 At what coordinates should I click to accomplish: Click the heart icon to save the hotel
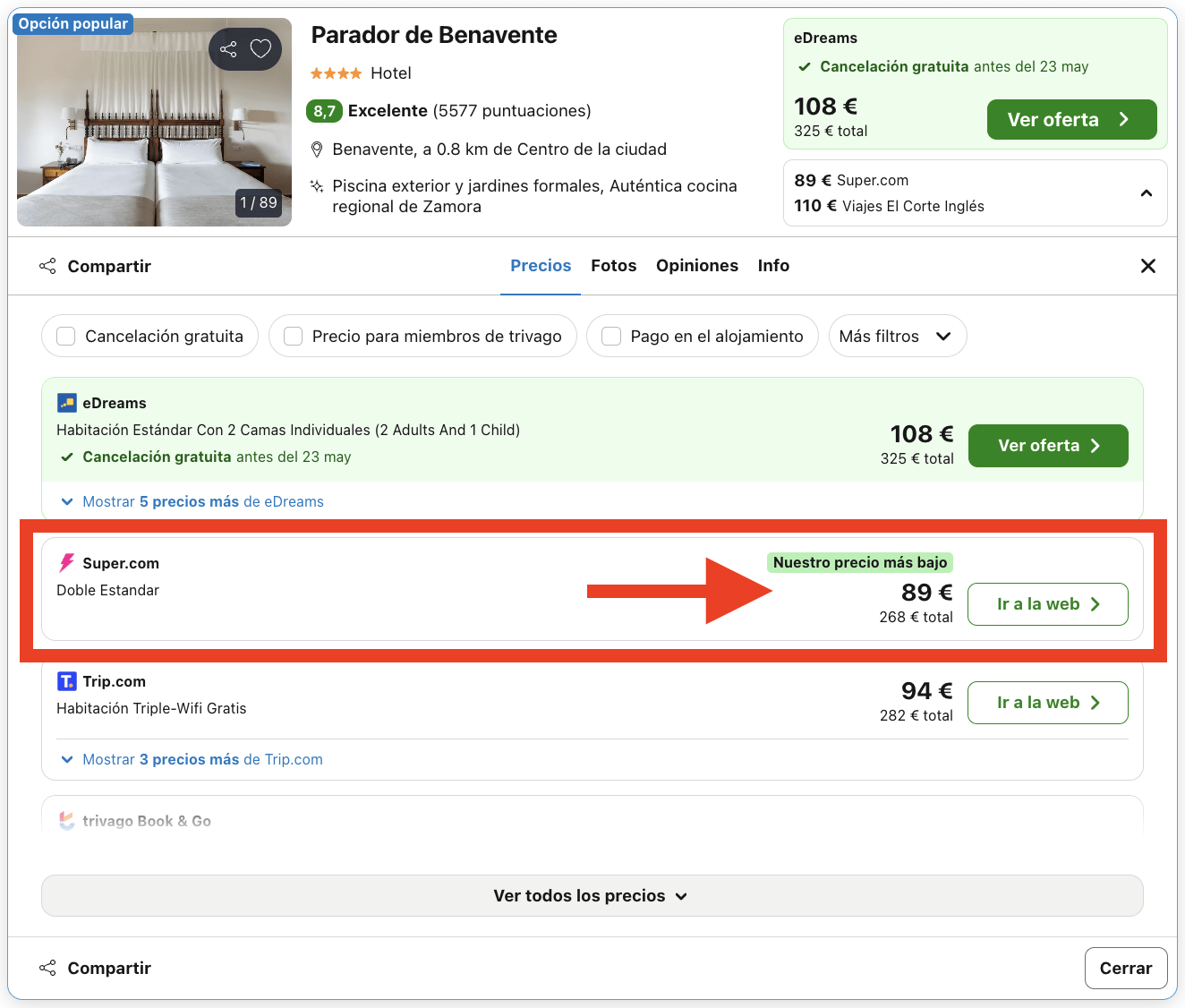click(x=260, y=49)
